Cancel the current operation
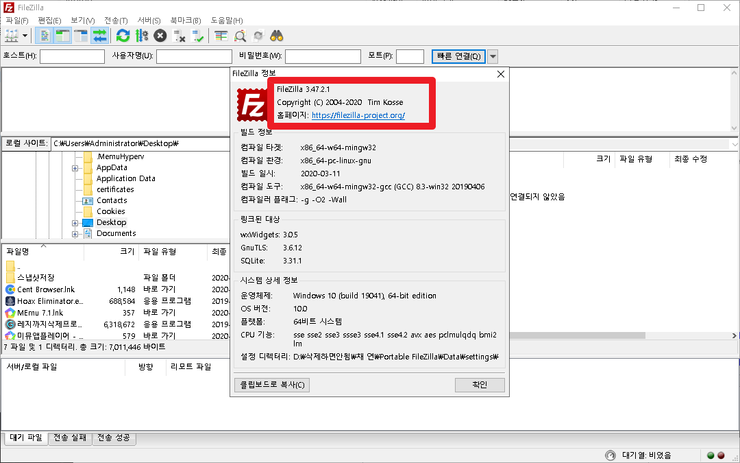This screenshot has width=740, height=463. click(160, 36)
